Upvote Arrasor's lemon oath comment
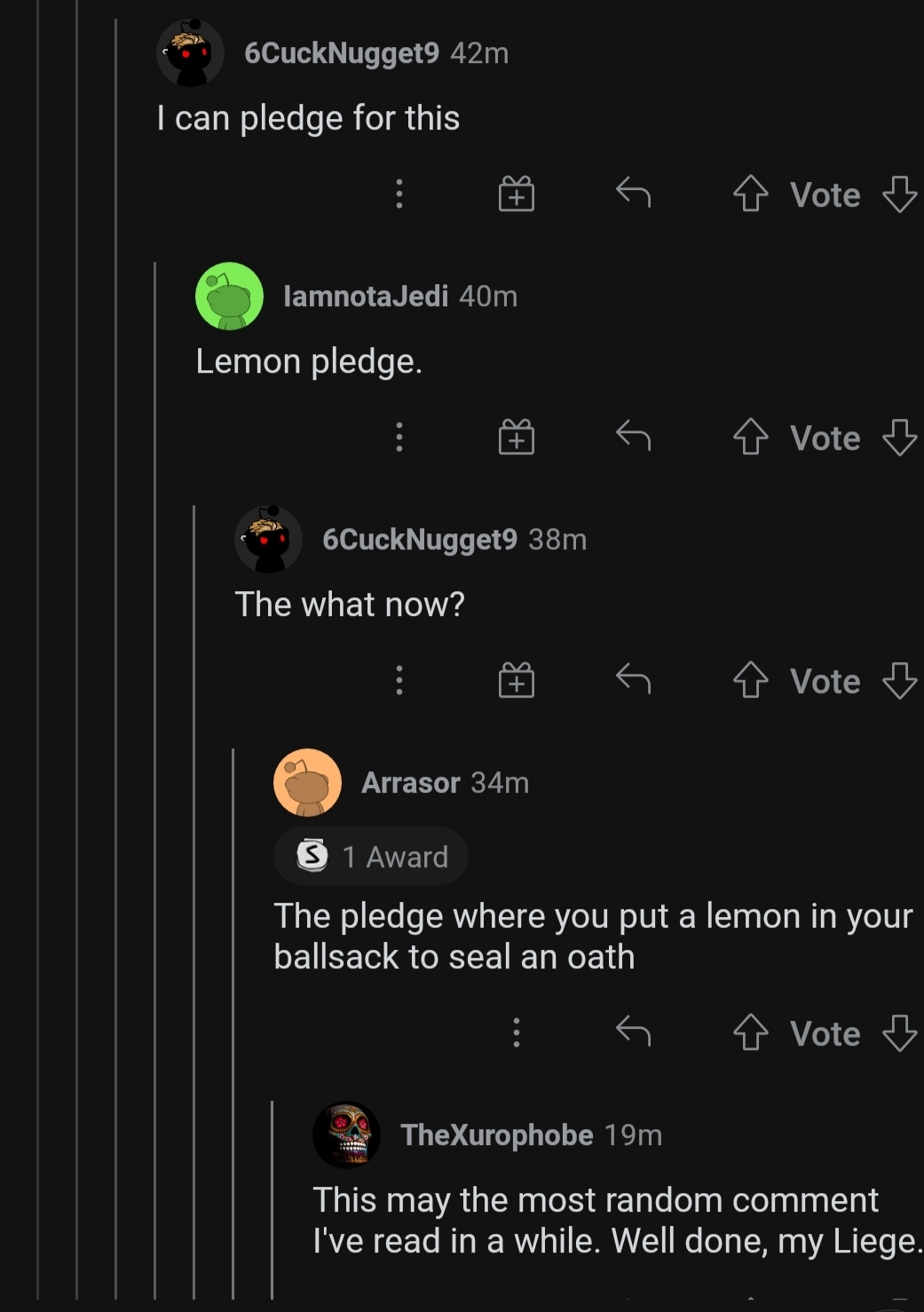 coord(750,1032)
